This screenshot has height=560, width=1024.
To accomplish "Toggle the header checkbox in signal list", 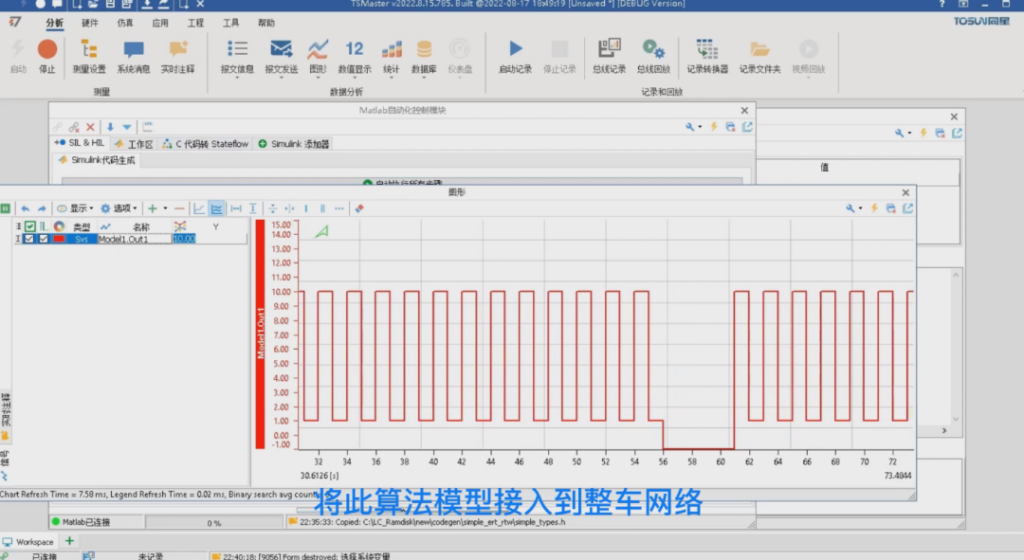I will pyautogui.click(x=30, y=226).
